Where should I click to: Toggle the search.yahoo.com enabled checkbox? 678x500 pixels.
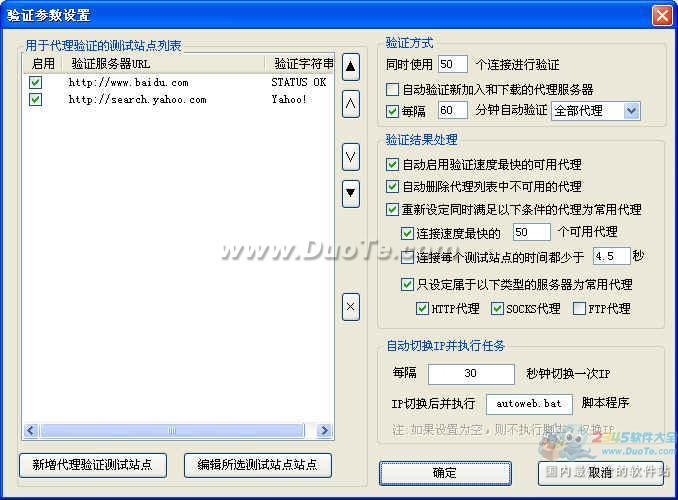coord(36,100)
